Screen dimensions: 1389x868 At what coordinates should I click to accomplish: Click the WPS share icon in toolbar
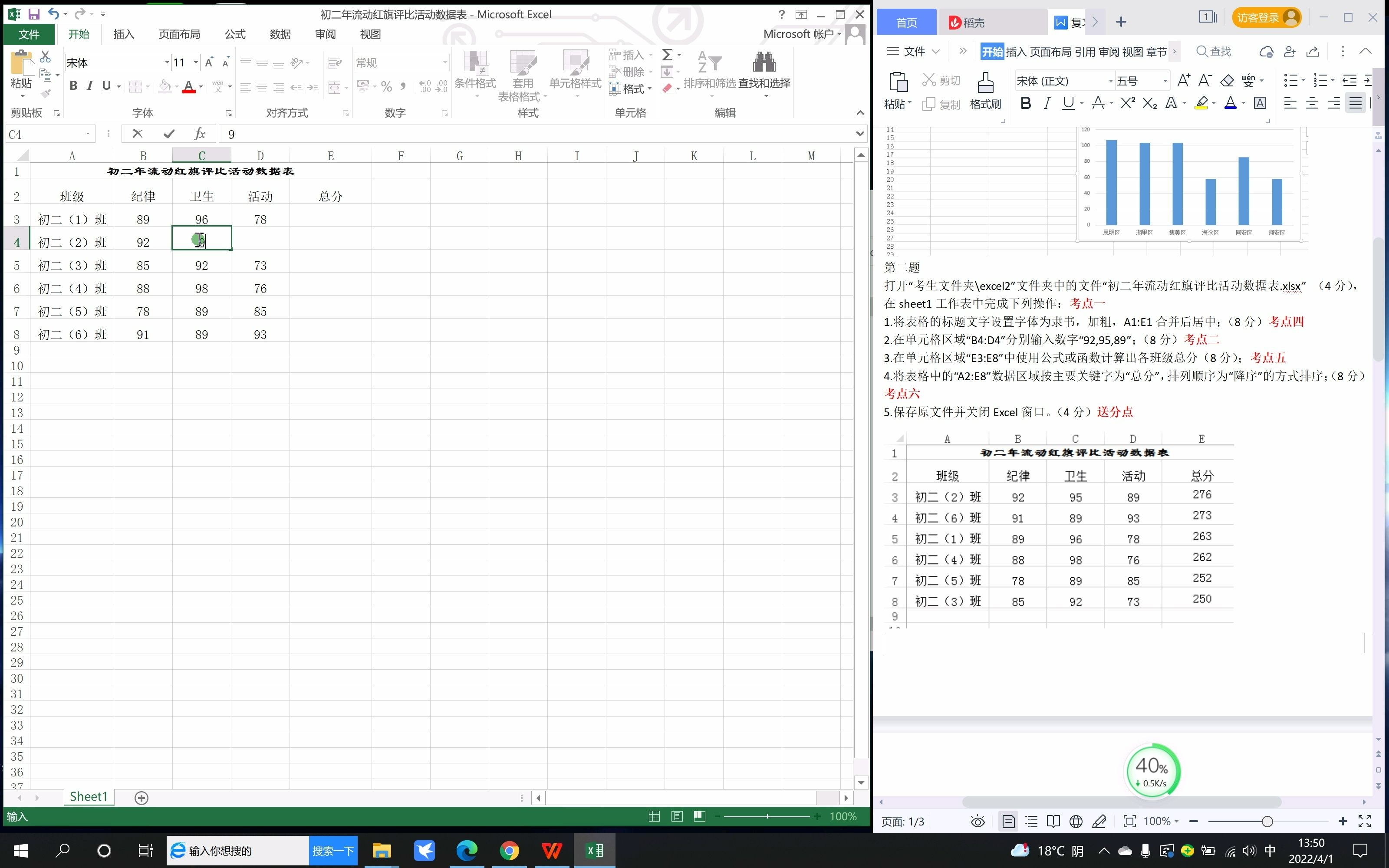pyautogui.click(x=1313, y=52)
